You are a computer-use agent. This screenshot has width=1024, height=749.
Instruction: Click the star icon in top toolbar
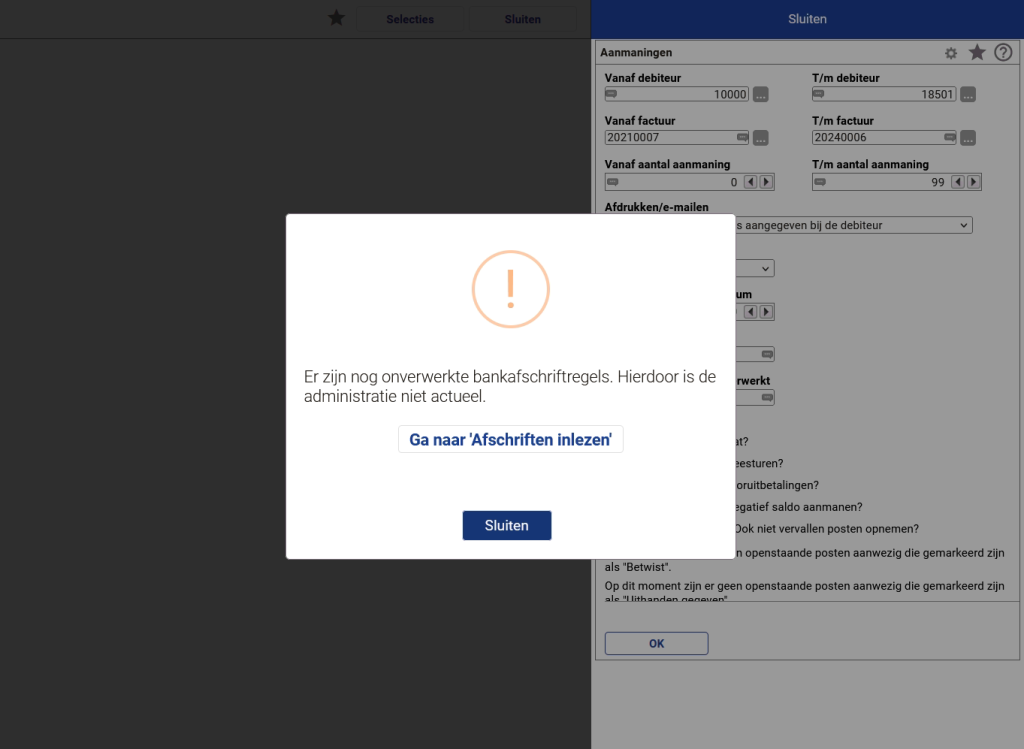336,18
